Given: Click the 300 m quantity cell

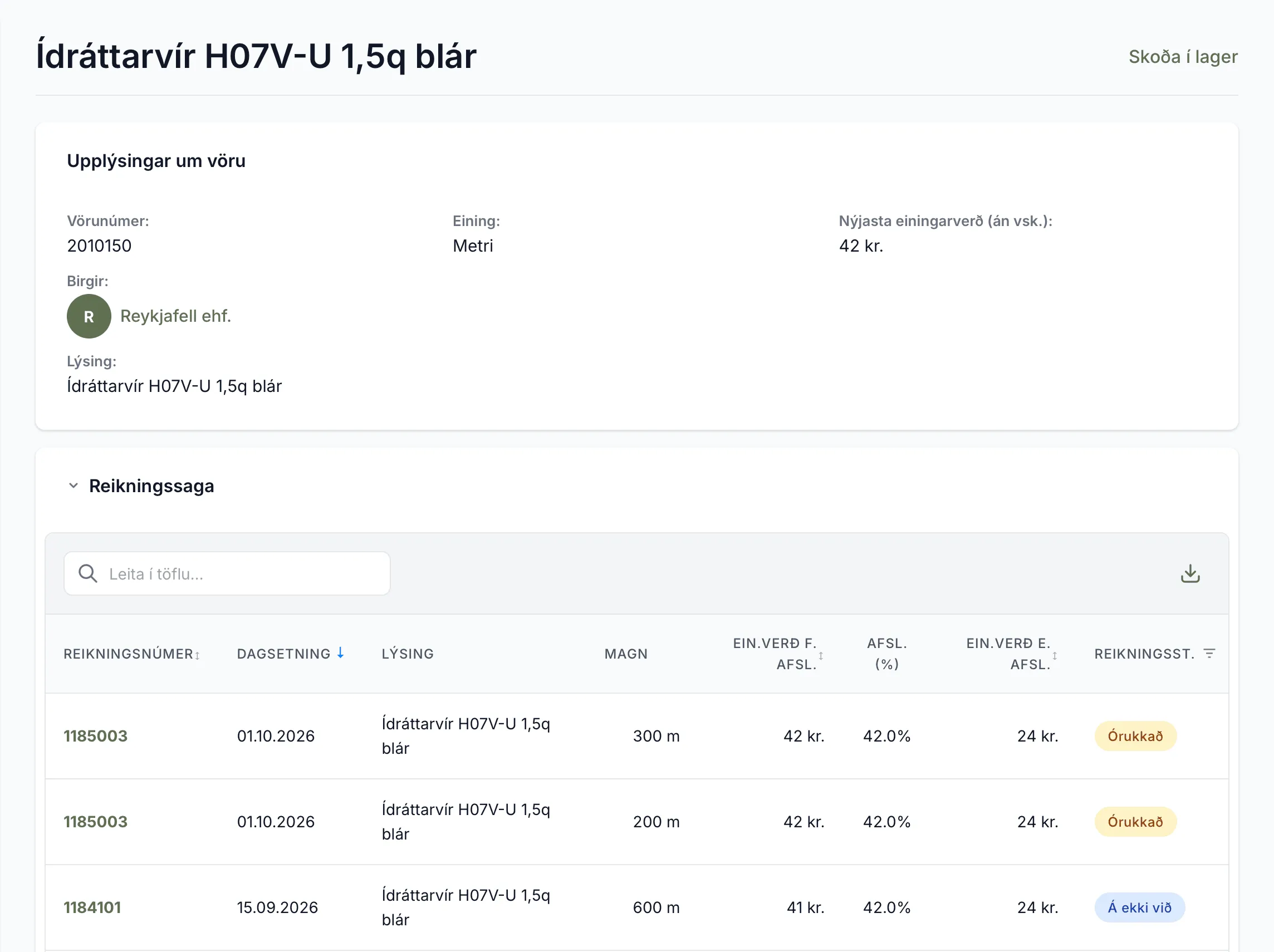Looking at the screenshot, I should coord(656,736).
